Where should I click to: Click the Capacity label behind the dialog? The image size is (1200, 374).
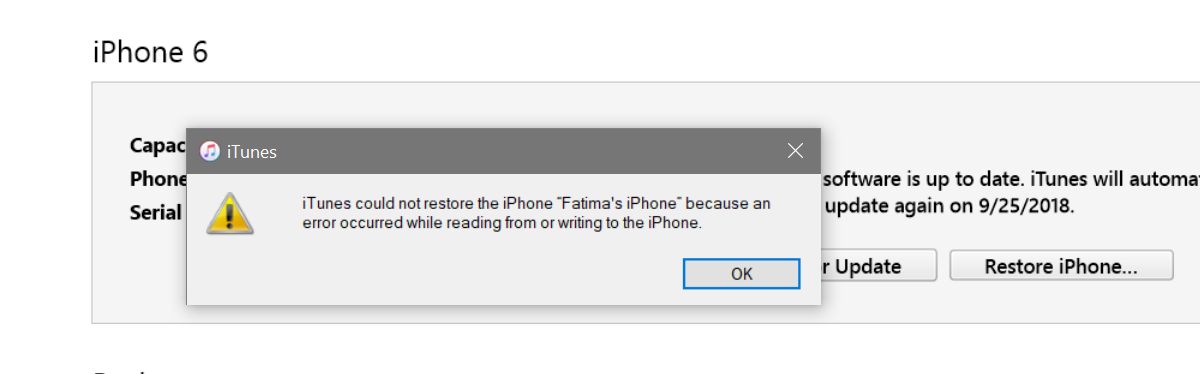(158, 145)
